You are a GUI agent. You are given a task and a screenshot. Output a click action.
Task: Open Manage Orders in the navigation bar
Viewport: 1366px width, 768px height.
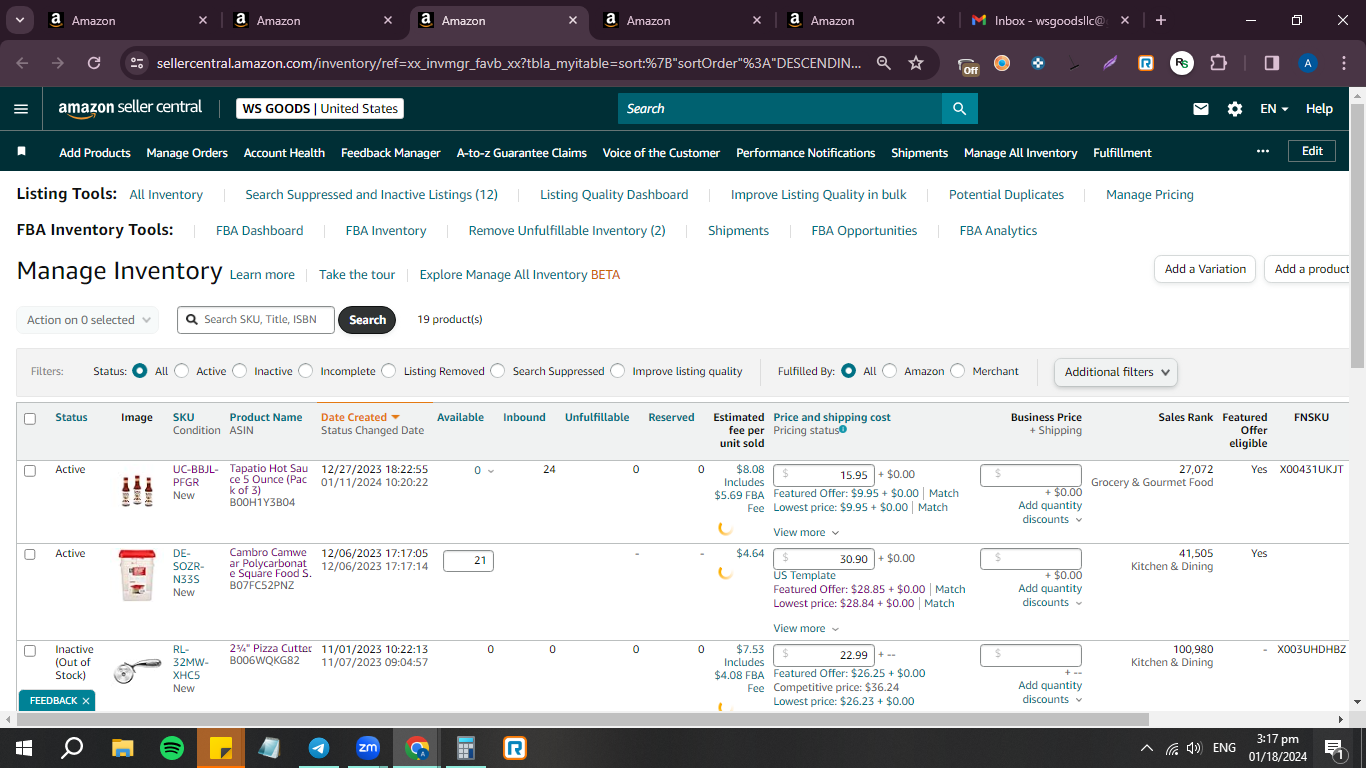[187, 153]
